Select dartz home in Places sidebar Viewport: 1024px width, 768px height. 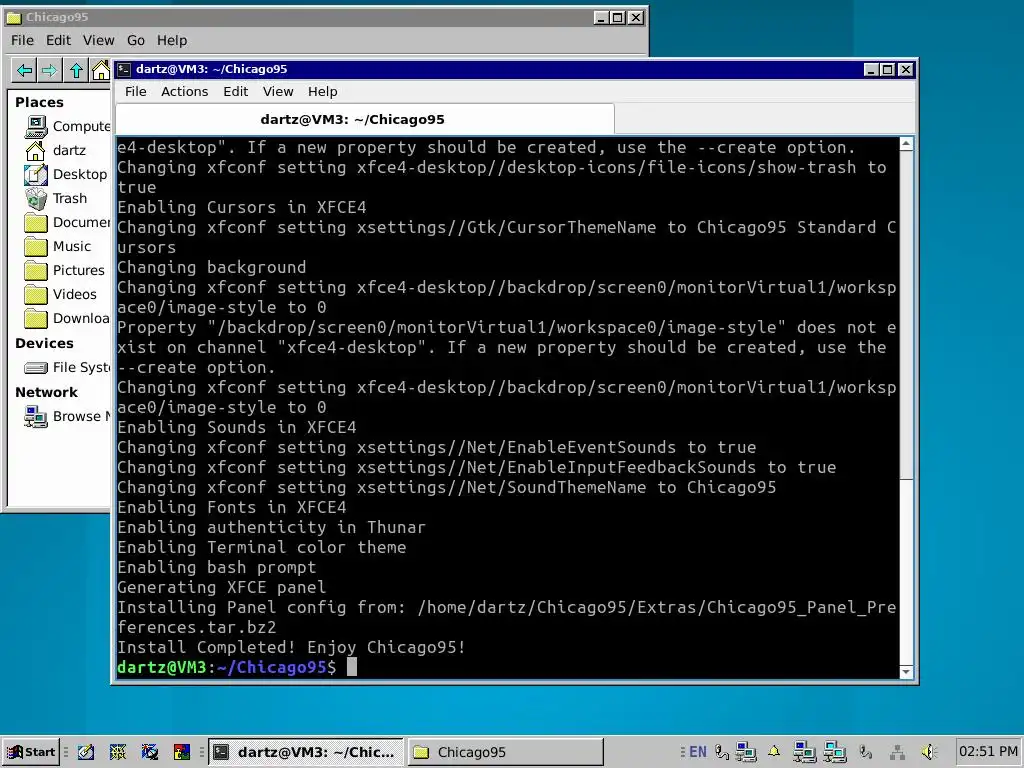[56, 150]
